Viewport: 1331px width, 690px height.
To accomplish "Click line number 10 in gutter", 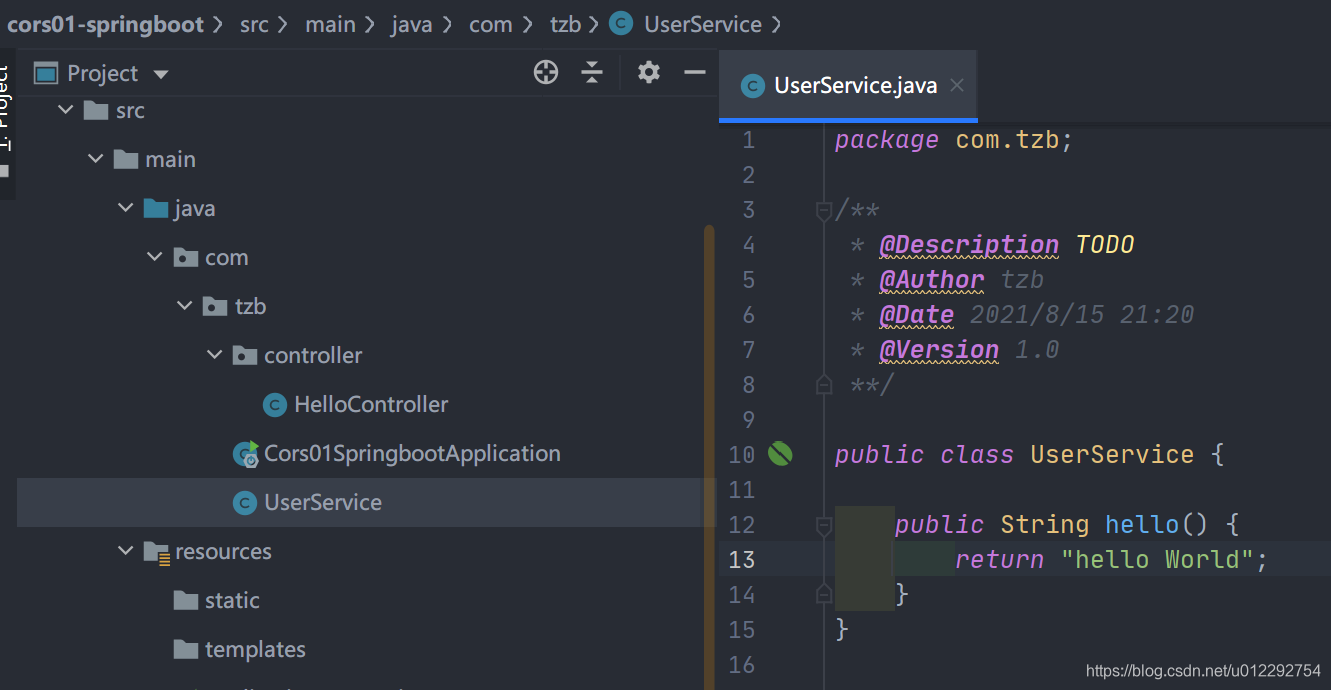I will [741, 454].
